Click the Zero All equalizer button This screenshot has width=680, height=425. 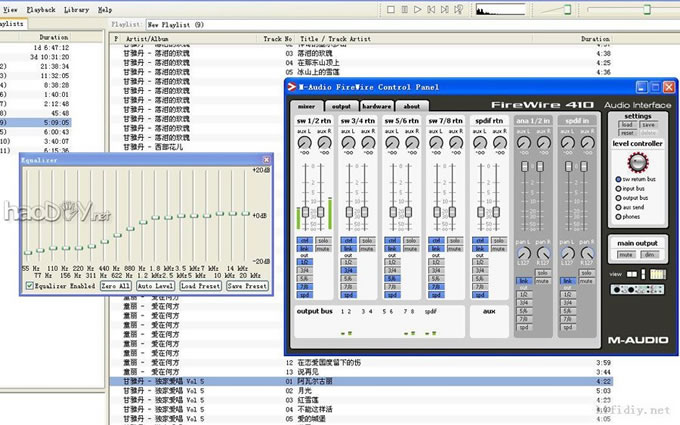(x=116, y=285)
